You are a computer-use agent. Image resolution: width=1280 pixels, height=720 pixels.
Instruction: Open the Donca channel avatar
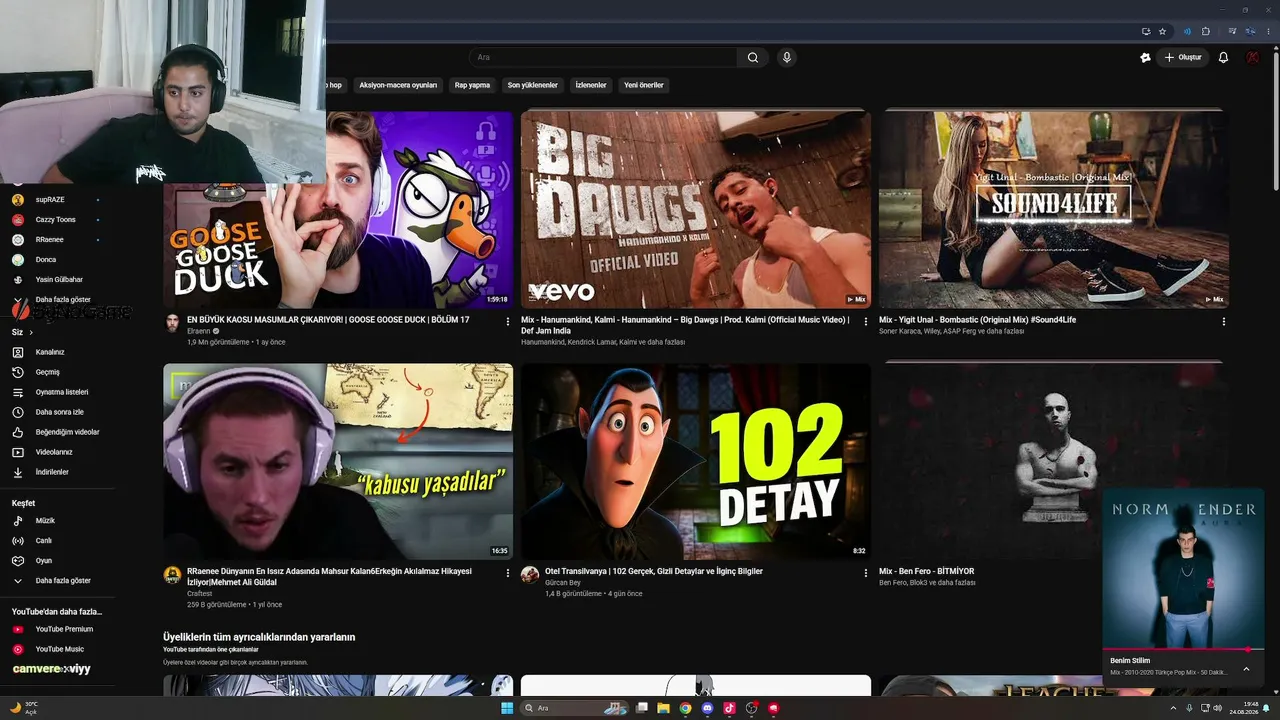coord(18,260)
